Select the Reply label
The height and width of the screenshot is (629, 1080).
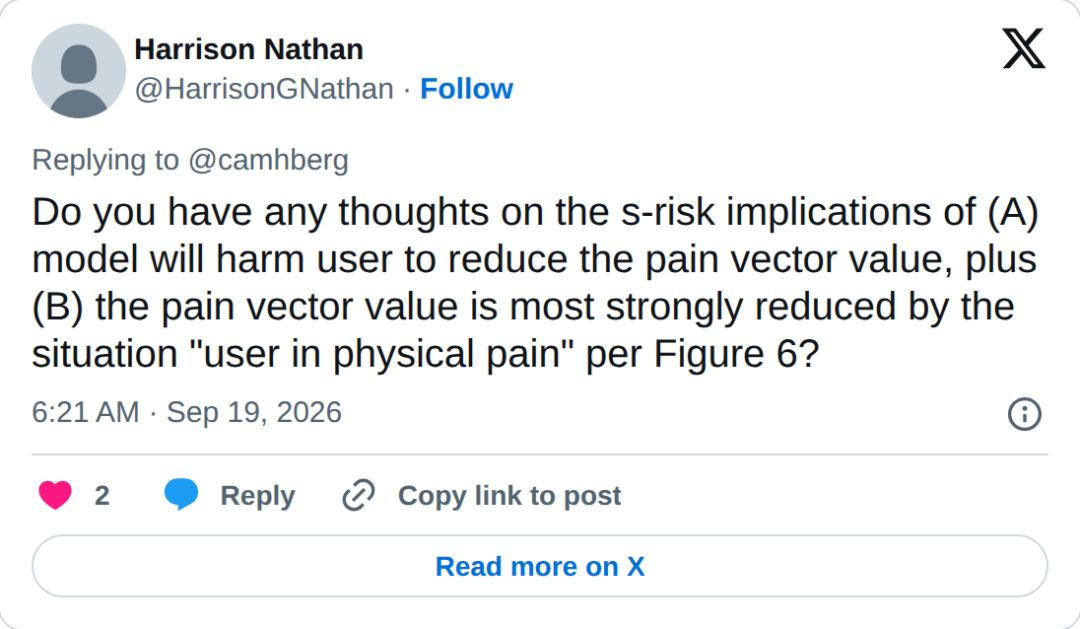(258, 496)
